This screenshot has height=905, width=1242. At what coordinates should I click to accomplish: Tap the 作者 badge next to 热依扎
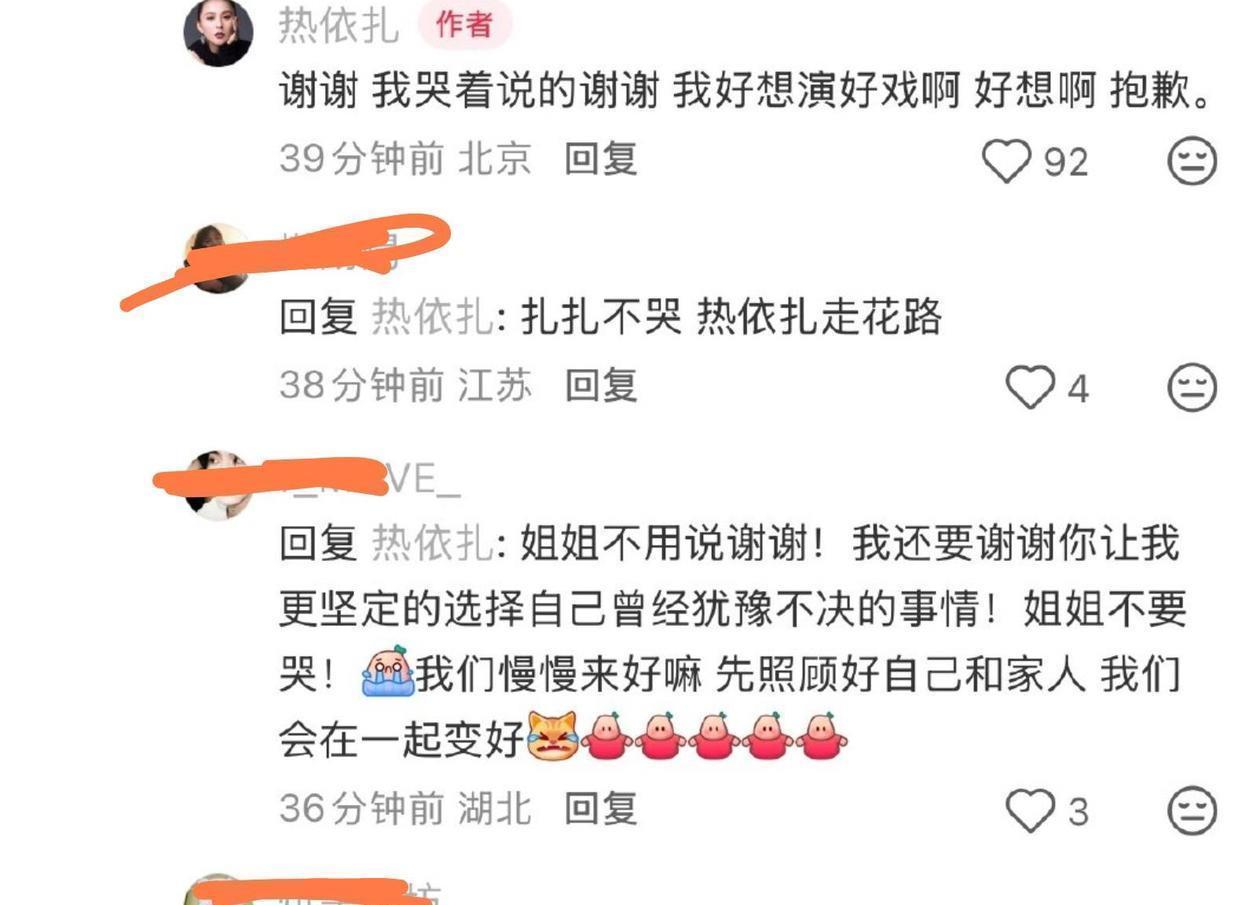[464, 25]
